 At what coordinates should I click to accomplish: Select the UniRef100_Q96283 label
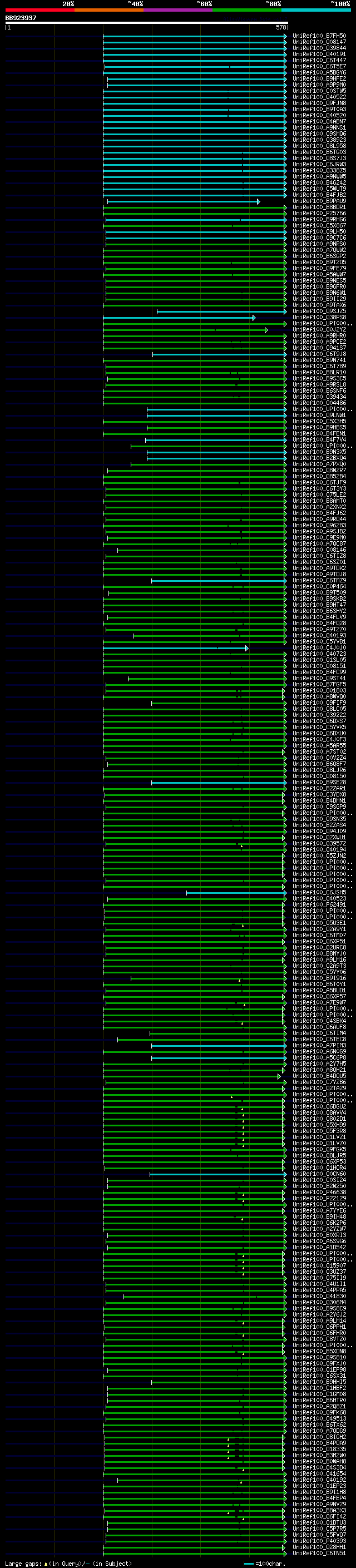tap(319, 525)
